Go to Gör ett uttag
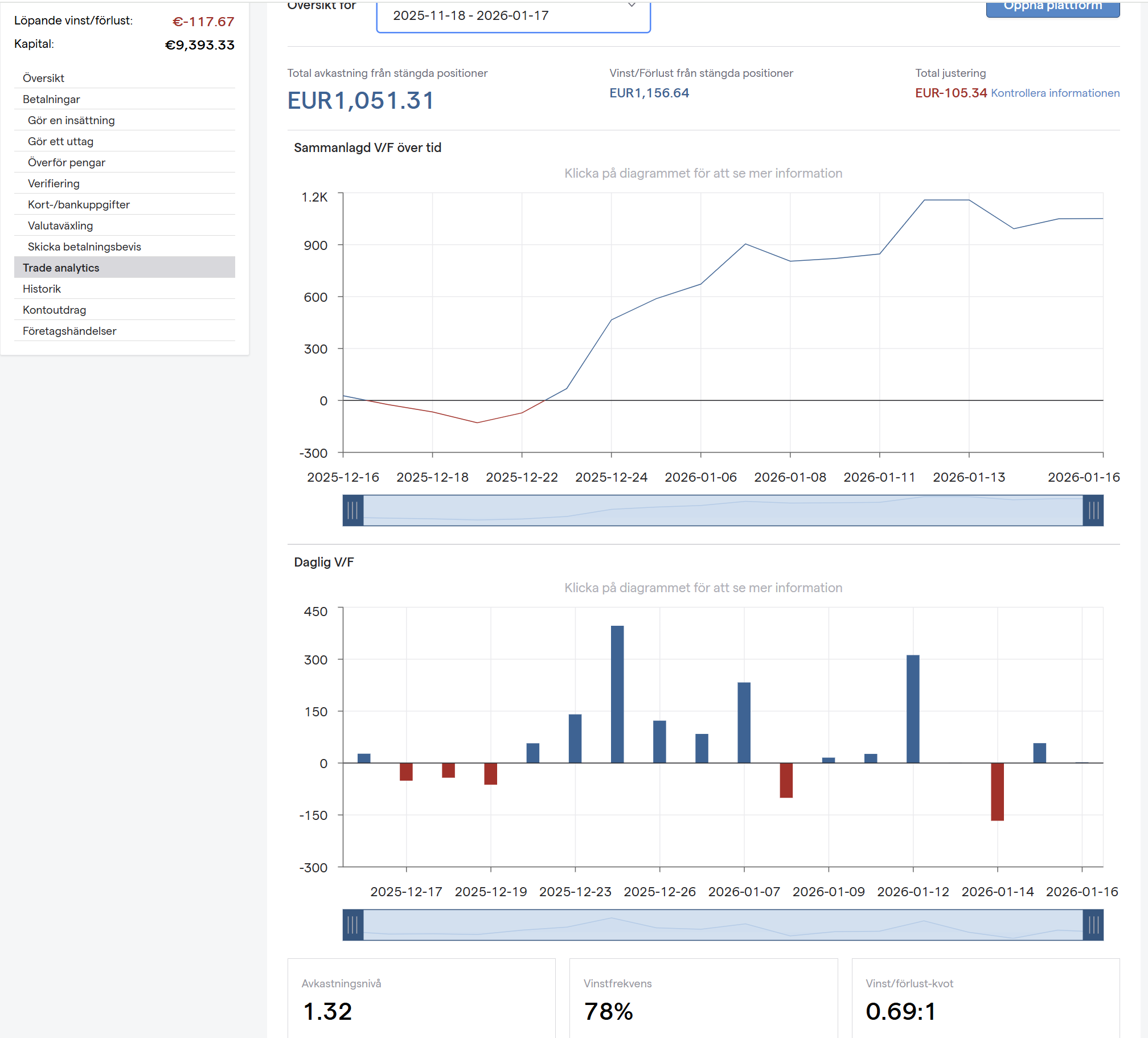 point(60,141)
